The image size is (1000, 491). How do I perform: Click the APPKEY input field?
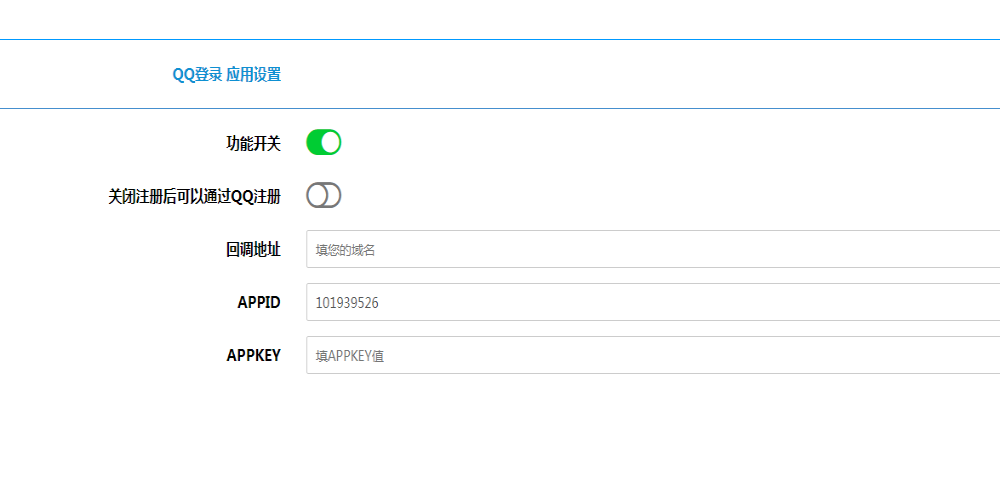(x=653, y=355)
